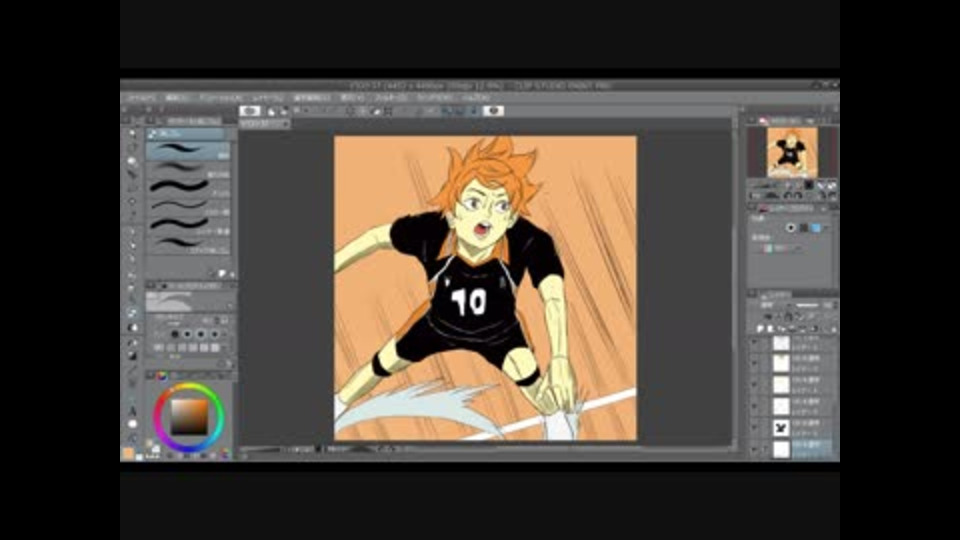Select the Pen tool
This screenshot has width=960, height=540.
coord(132,231)
